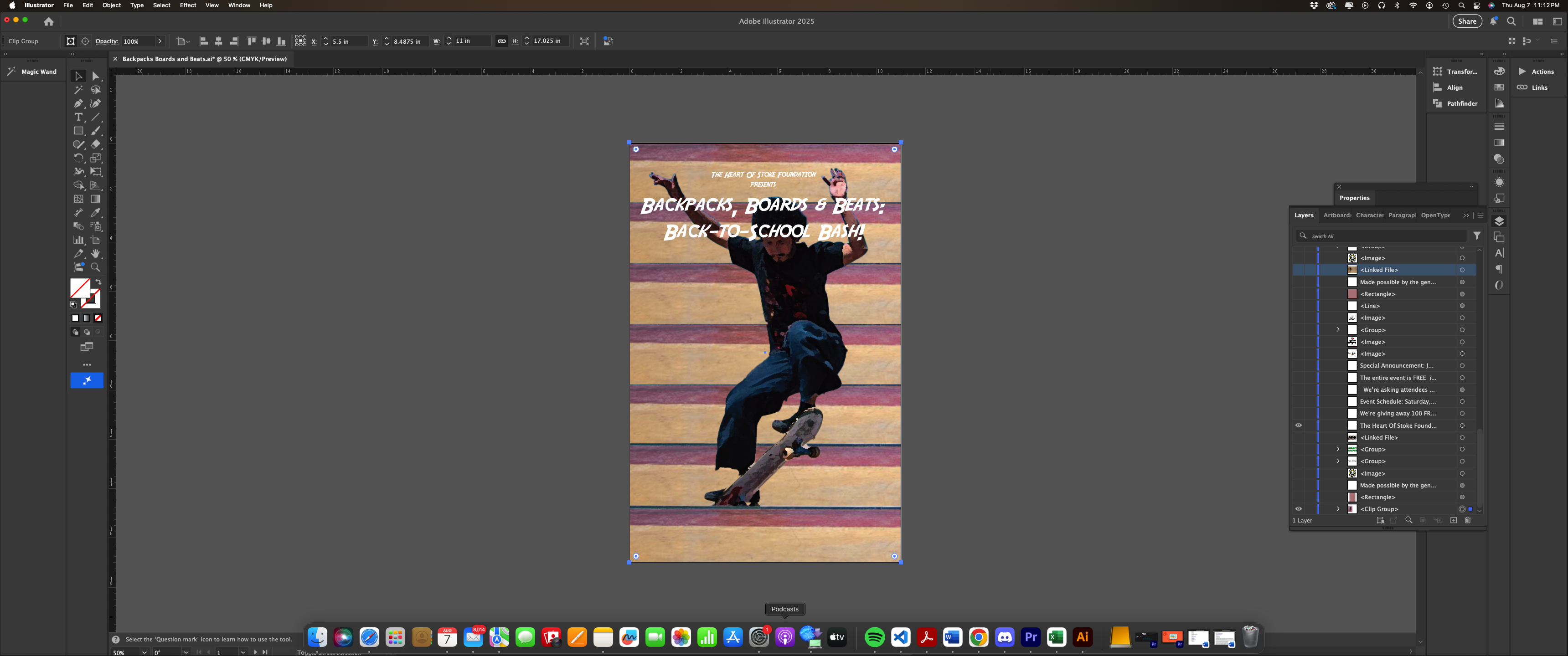Open the Effect menu
1568x656 pixels.
pos(188,5)
